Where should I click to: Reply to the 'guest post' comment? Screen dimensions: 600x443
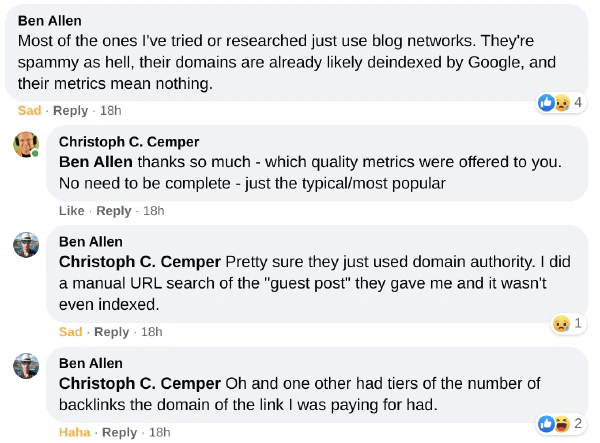pyautogui.click(x=112, y=332)
